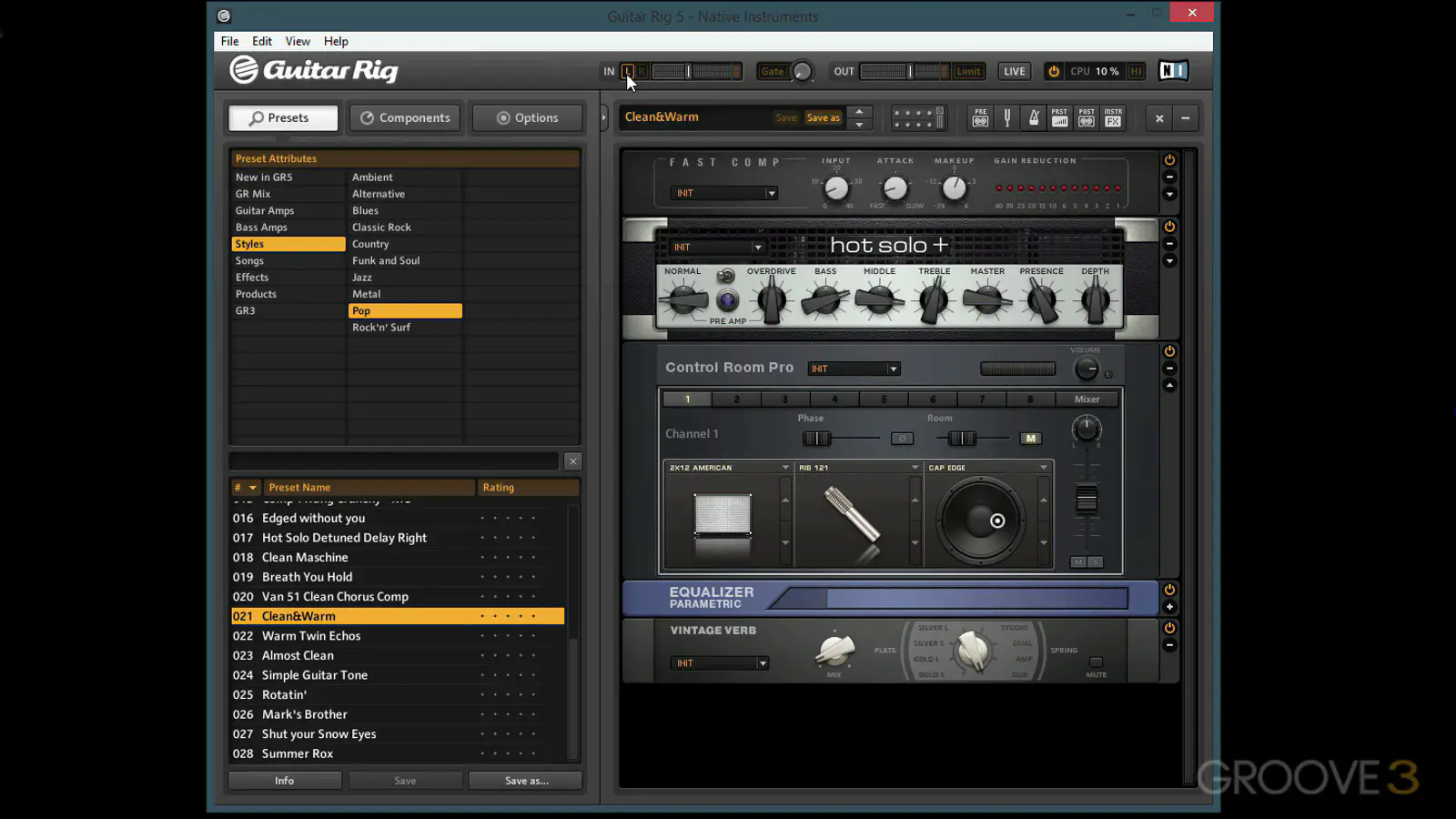Expand the Equalizer Parametric module with plus
The width and height of the screenshot is (1456, 819).
tap(1169, 607)
